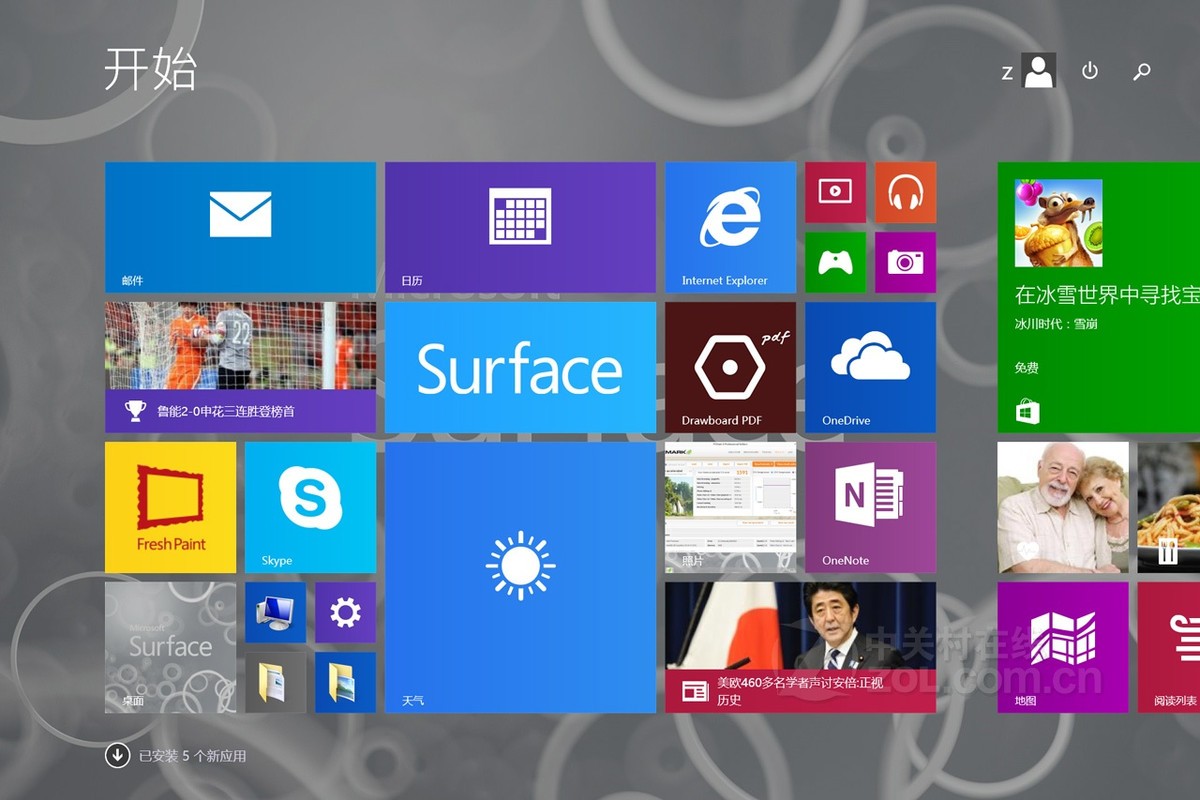Start Skype
The height and width of the screenshot is (800, 1200).
[x=310, y=507]
